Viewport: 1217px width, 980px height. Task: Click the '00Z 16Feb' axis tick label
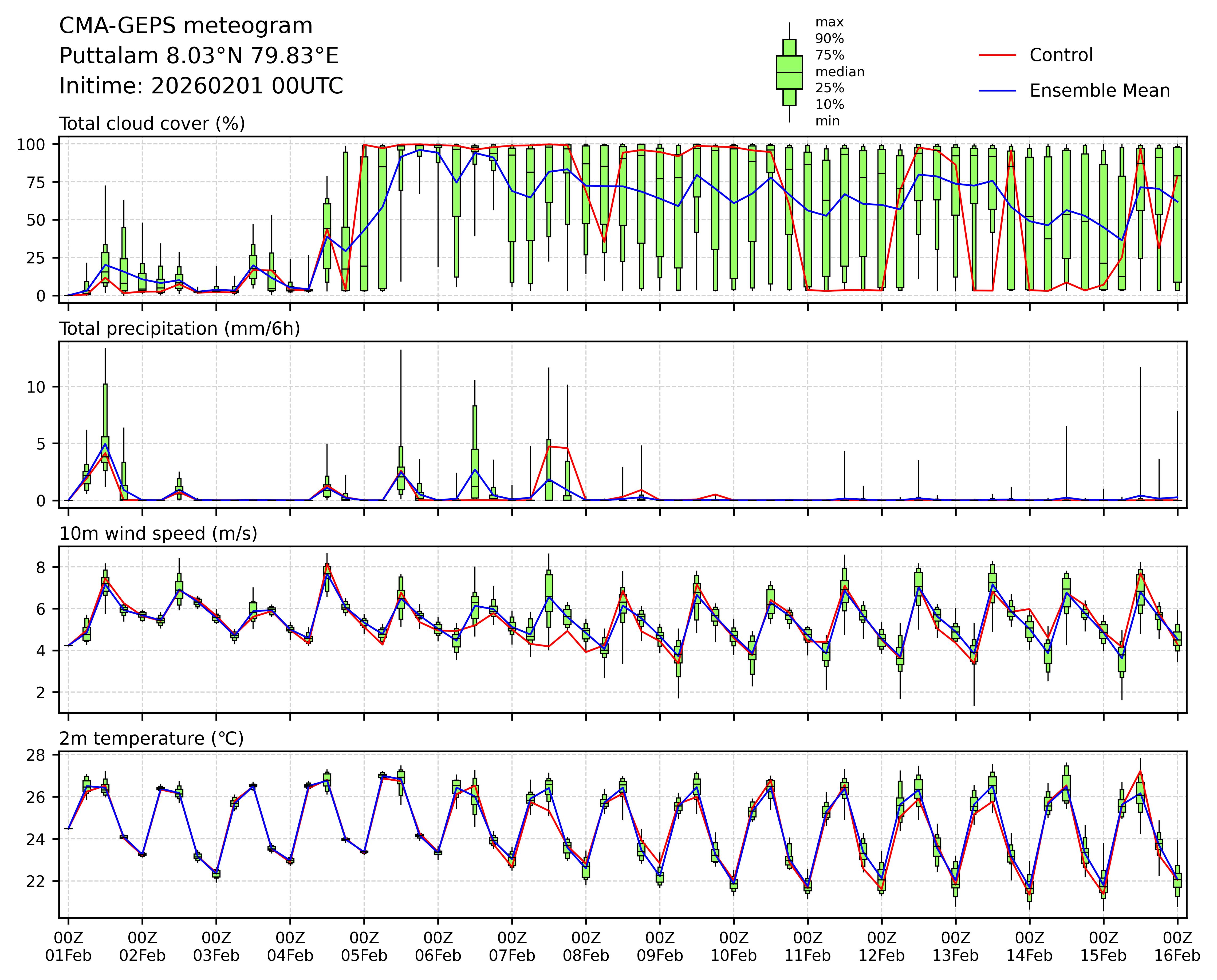pos(1177,947)
